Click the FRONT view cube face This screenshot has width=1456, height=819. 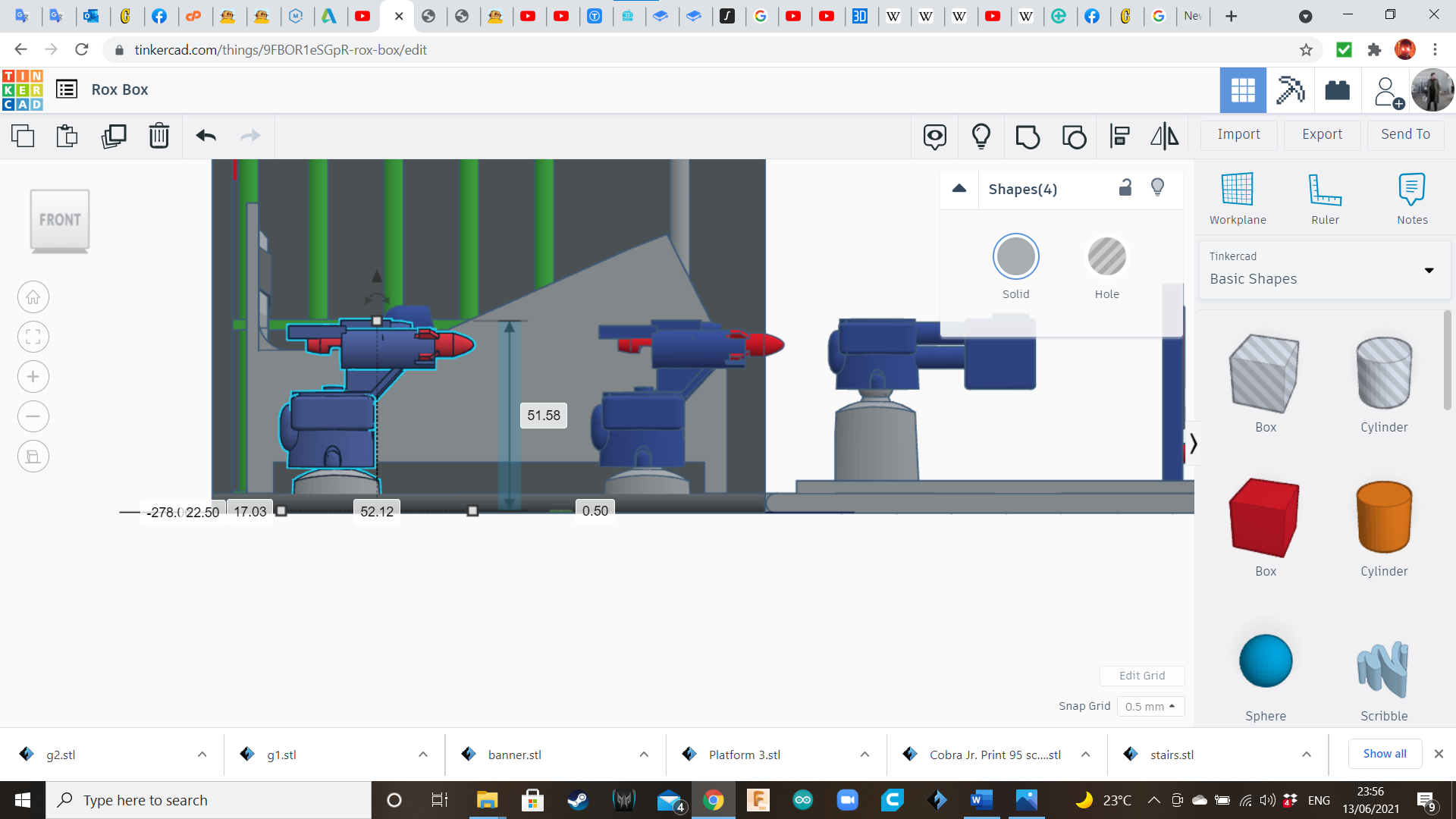[x=60, y=220]
